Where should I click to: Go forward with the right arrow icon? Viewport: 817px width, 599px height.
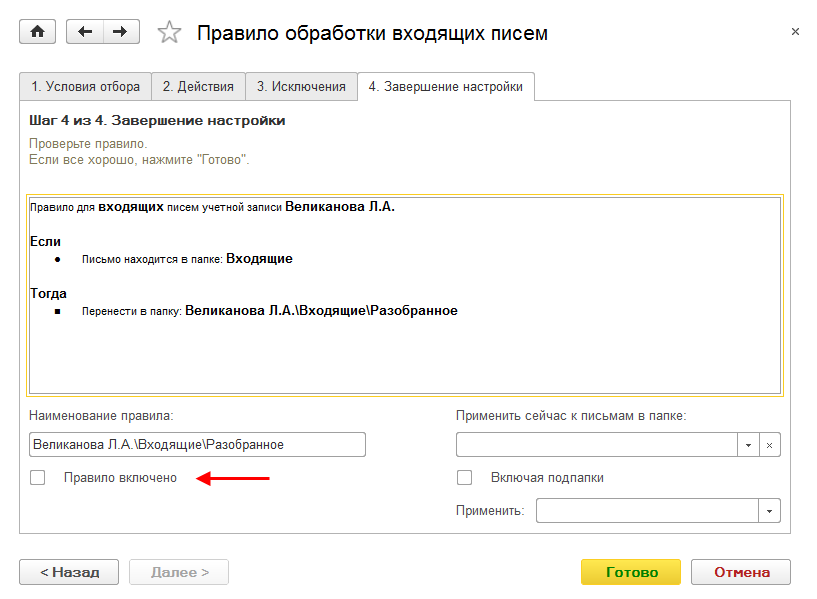[x=120, y=32]
